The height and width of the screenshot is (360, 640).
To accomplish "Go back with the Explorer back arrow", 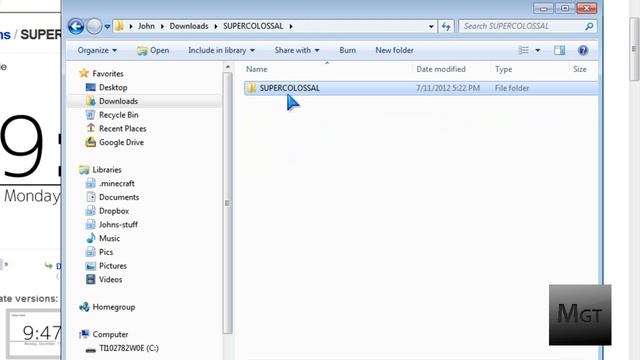I will (76, 27).
